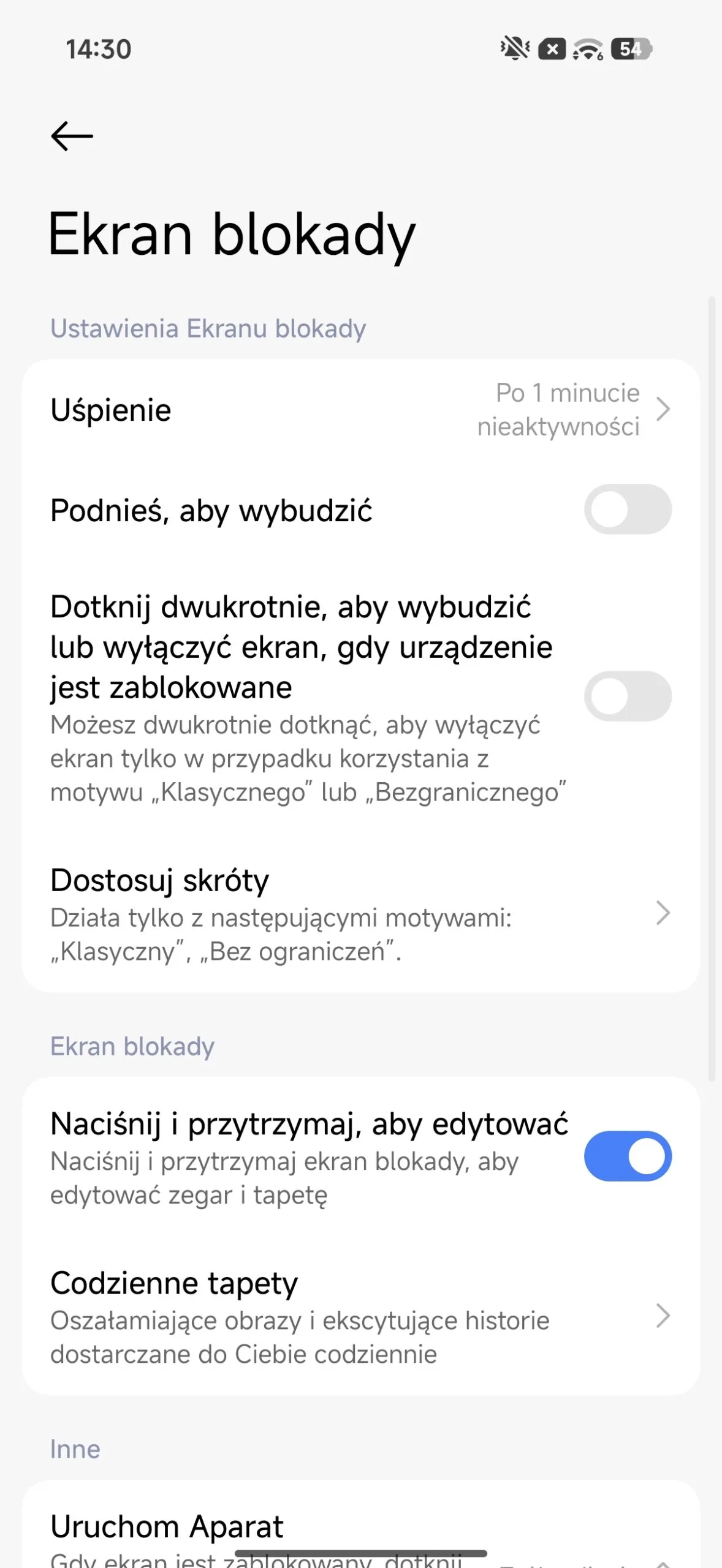Toggle double-tap to wake switch
This screenshot has height=1568, width=722.
point(628,696)
